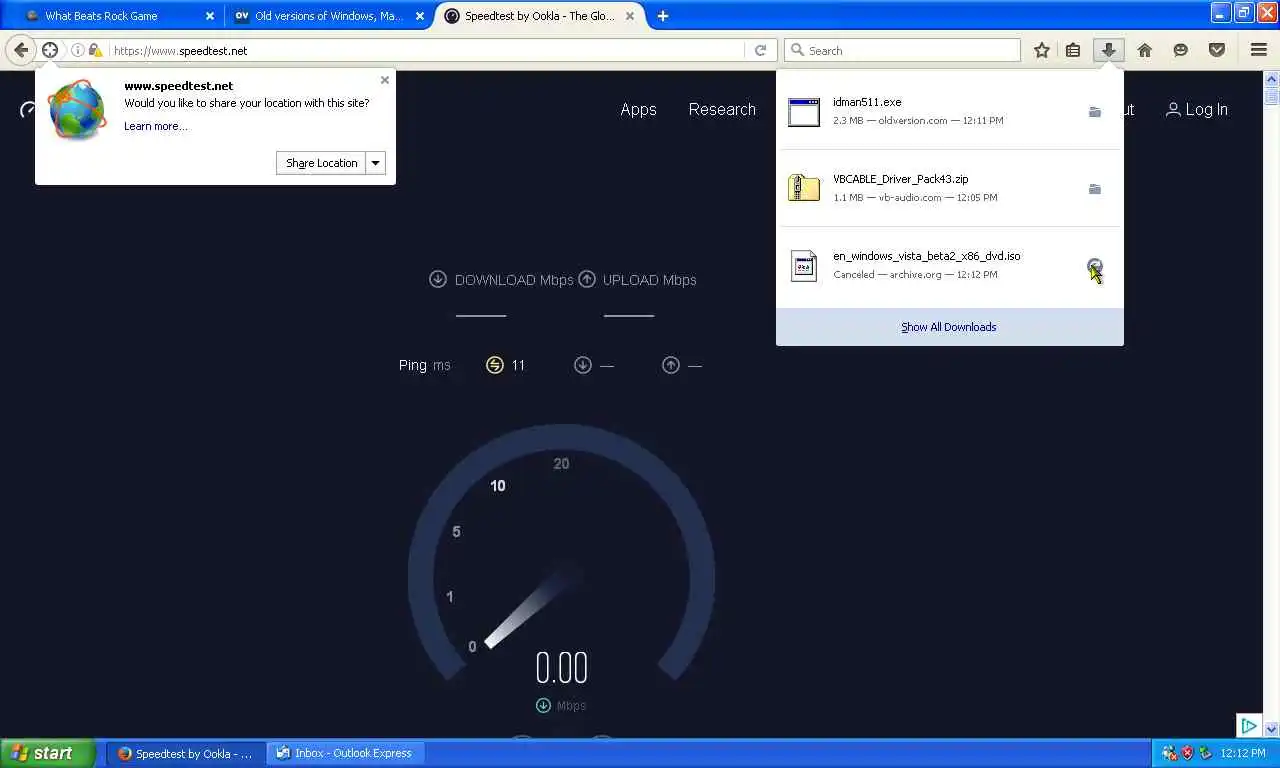Image resolution: width=1280 pixels, height=768 pixels.
Task: Click the en_windows_vista_beta2_x86_dvd.iso file name
Action: [x=927, y=256]
